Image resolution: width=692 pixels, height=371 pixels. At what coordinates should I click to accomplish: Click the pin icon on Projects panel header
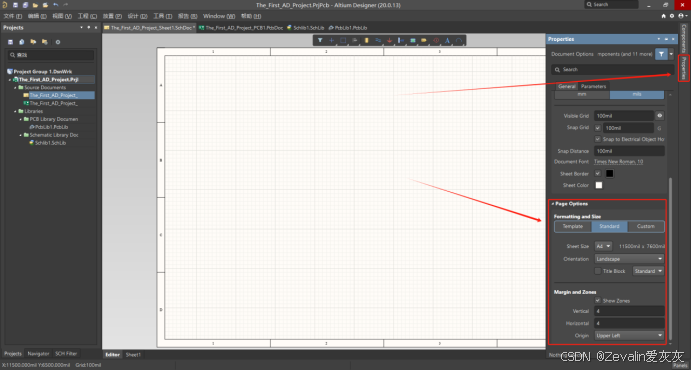click(x=89, y=27)
